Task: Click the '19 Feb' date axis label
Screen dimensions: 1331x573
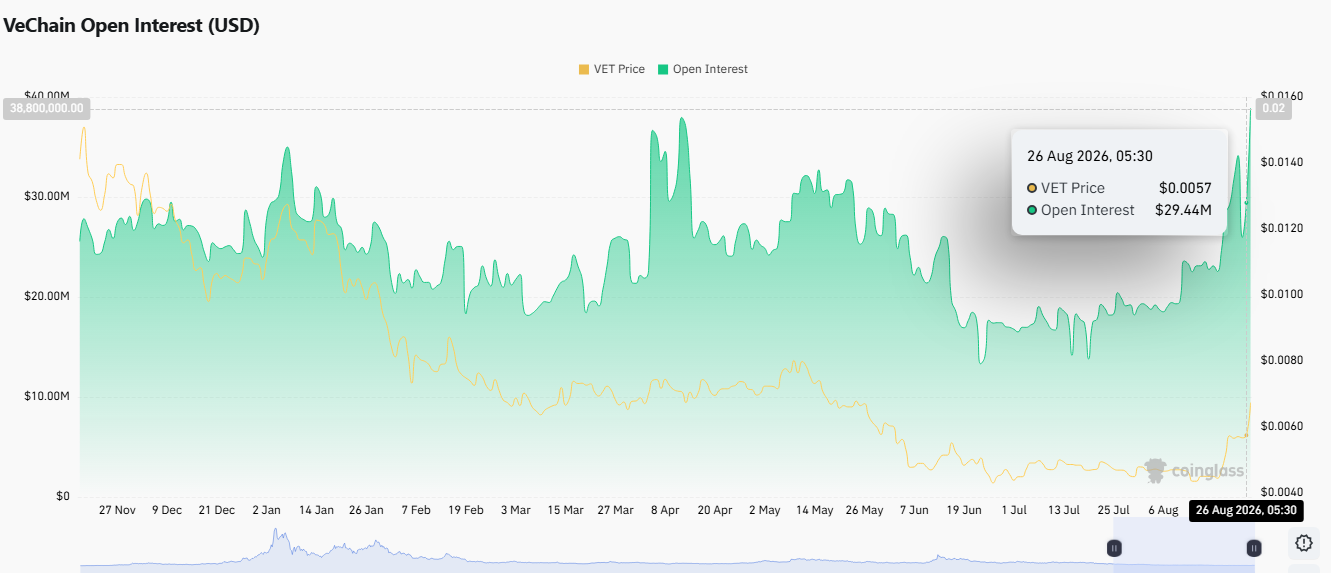Action: 466,510
